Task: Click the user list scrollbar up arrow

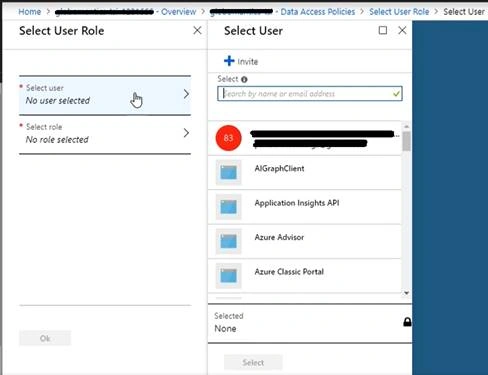Action: (406, 126)
